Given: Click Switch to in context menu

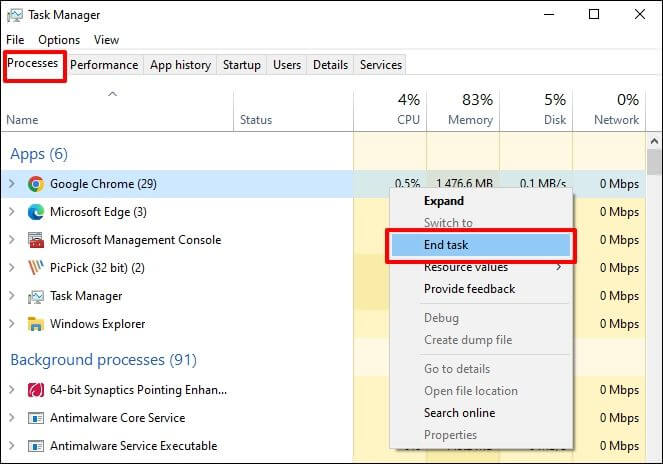Looking at the screenshot, I should coord(481,223).
